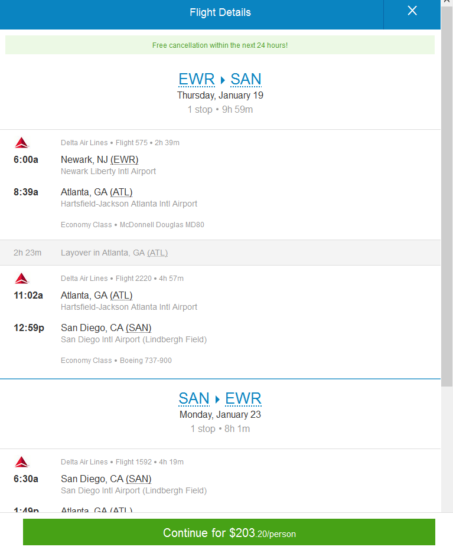The width and height of the screenshot is (453, 550).
Task: Click the free cancellation notice banner
Action: pos(220,45)
